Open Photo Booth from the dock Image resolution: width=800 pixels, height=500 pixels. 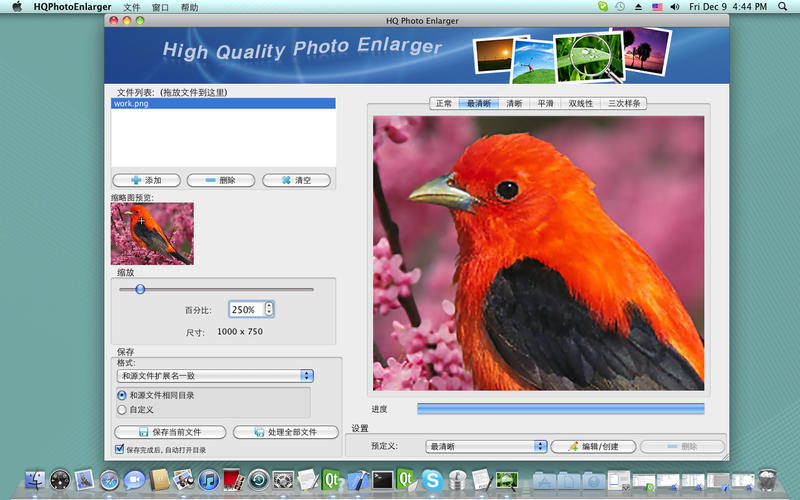pyautogui.click(x=234, y=480)
